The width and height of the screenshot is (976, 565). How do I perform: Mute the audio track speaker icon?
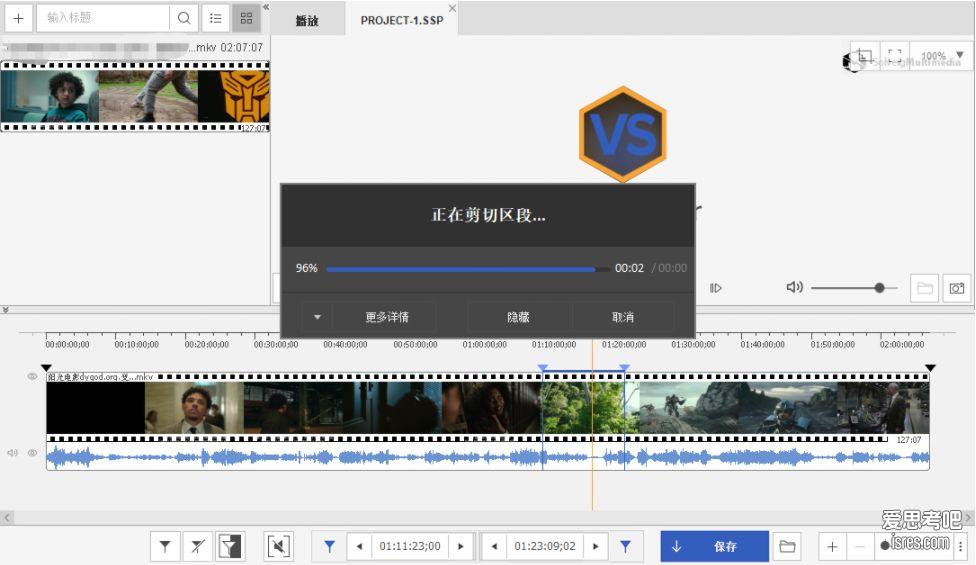12,453
